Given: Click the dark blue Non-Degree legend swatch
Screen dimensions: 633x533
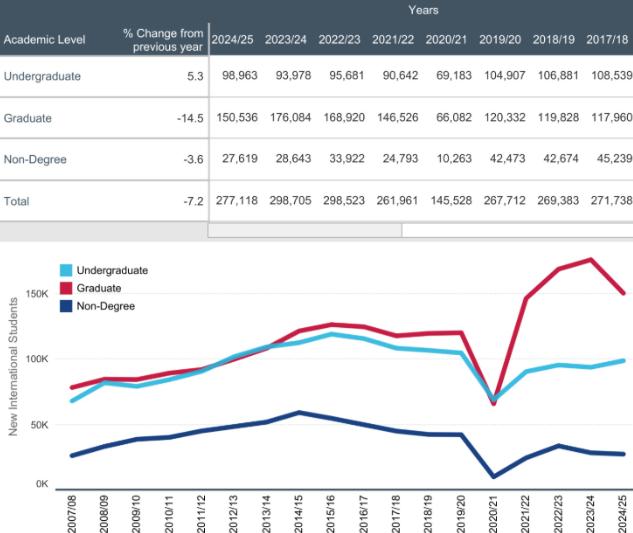Looking at the screenshot, I should (66, 306).
